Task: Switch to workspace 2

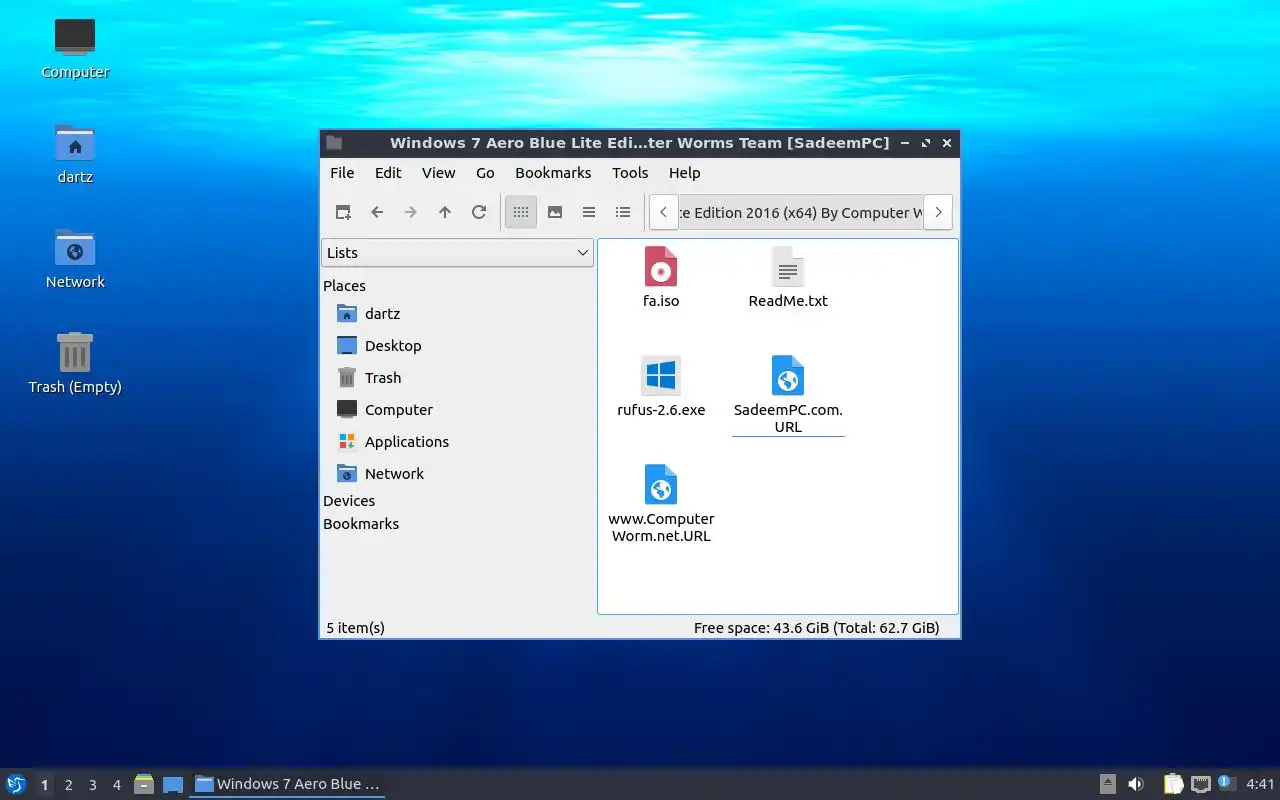Action: coord(68,785)
